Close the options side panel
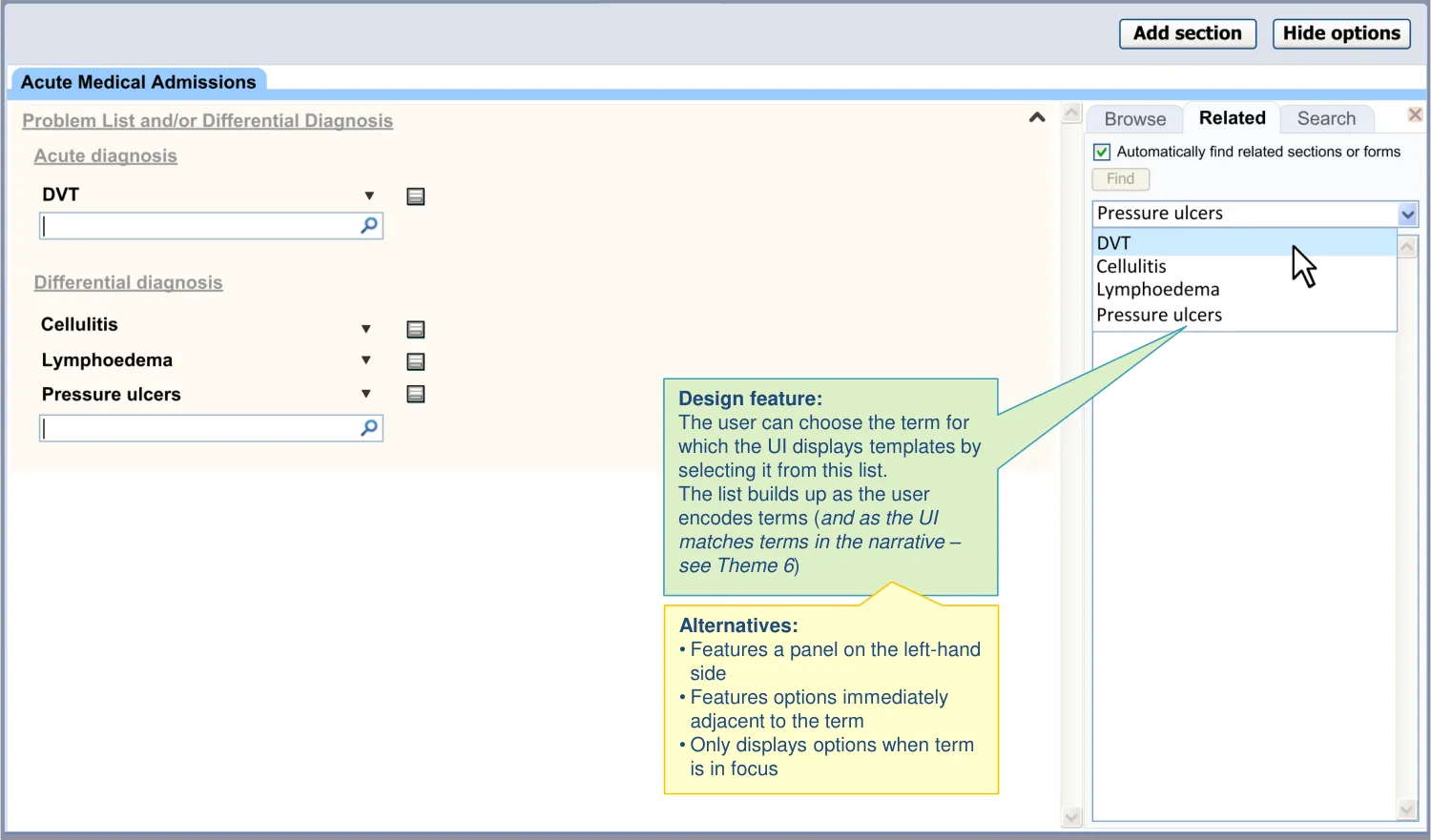This screenshot has width=1431, height=840. [1415, 115]
